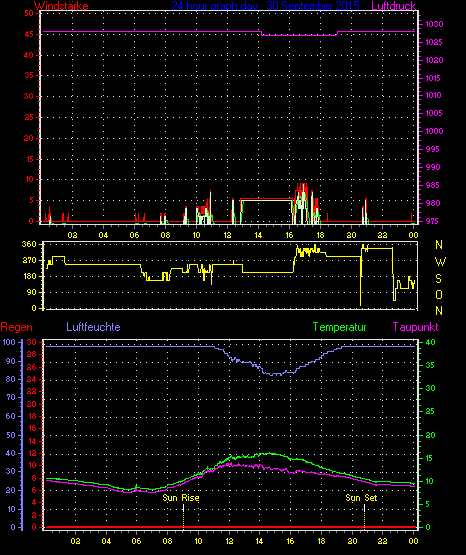
Task: Click the Taupunkt legend label
Action: coord(415,327)
